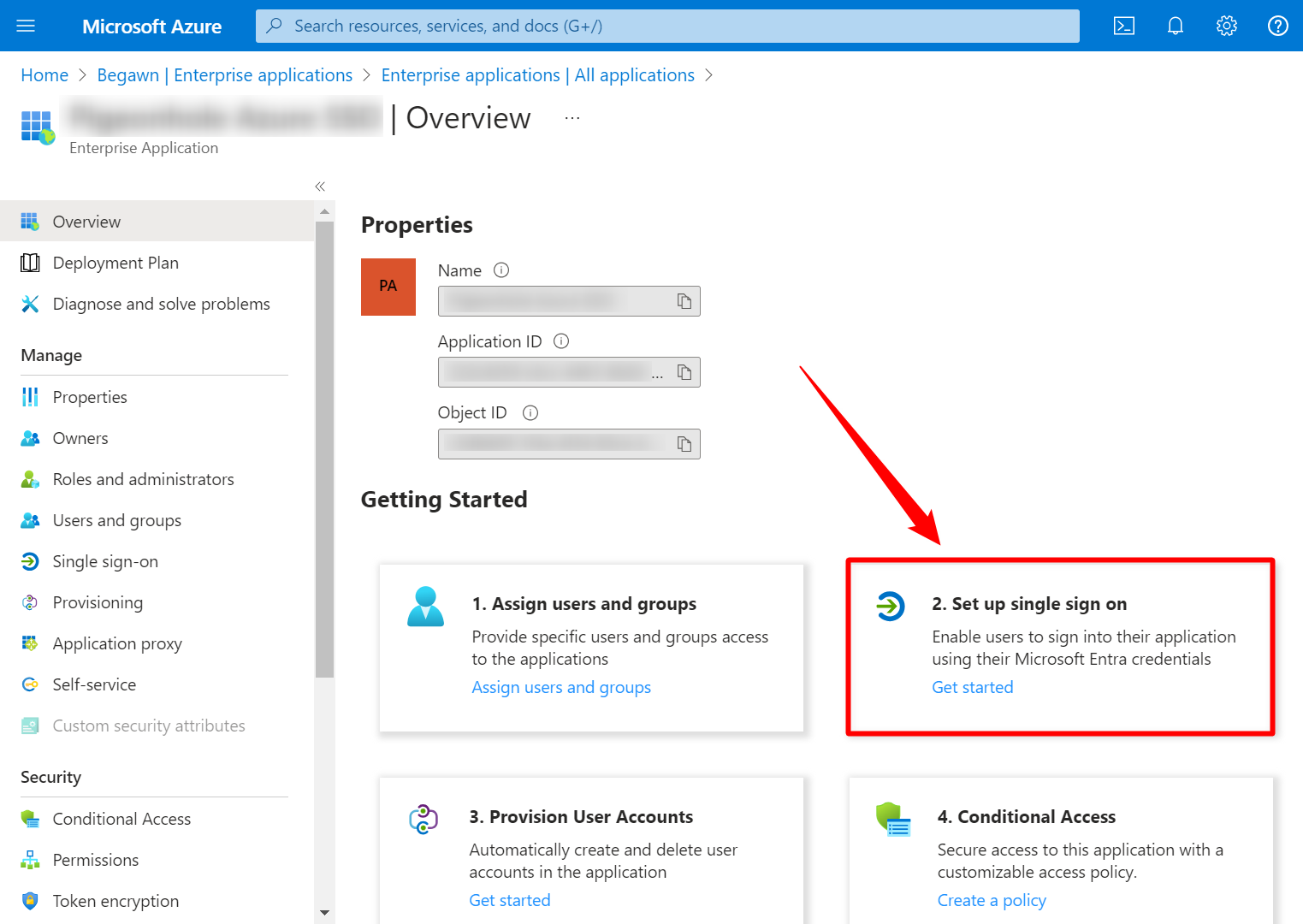Screen dimensions: 1303x924
Task: Show info tooltip for Application ID
Action: click(561, 341)
